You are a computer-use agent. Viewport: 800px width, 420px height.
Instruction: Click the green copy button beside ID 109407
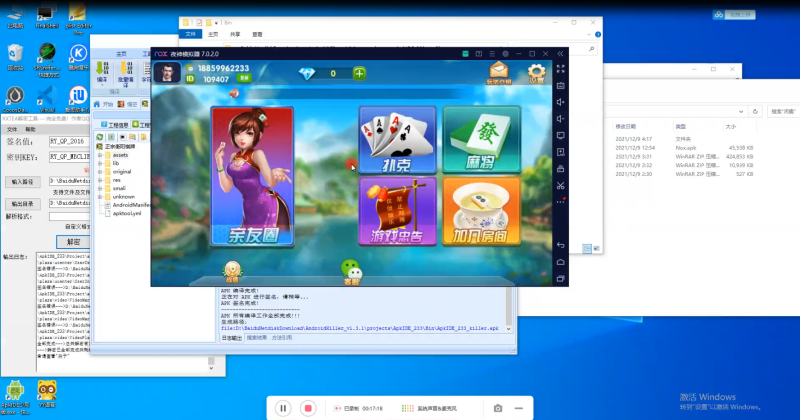pyautogui.click(x=244, y=79)
